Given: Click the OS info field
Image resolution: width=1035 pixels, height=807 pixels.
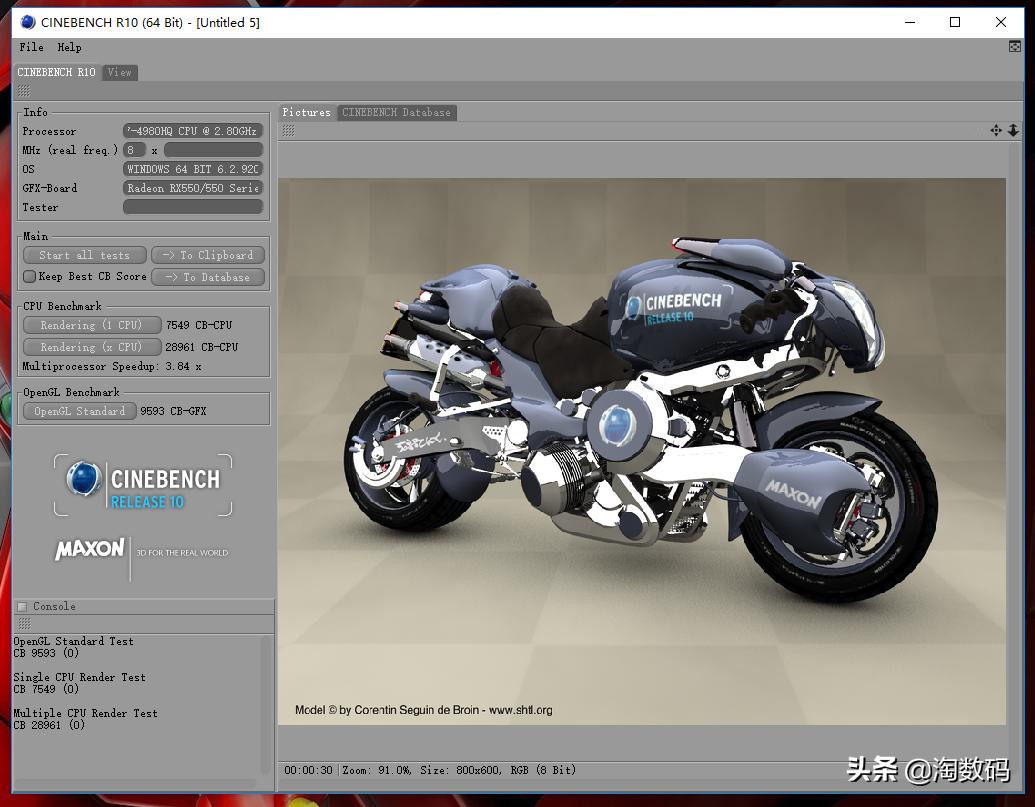Looking at the screenshot, I should tap(193, 169).
